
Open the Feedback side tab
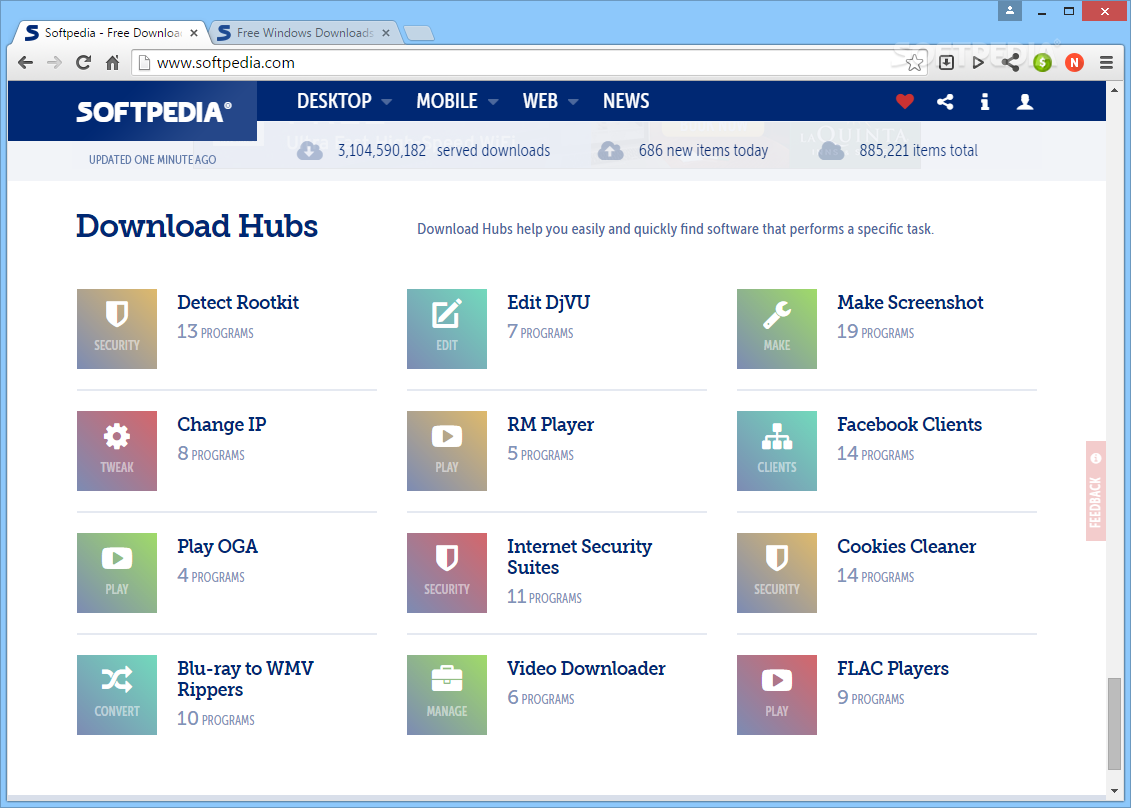1096,491
